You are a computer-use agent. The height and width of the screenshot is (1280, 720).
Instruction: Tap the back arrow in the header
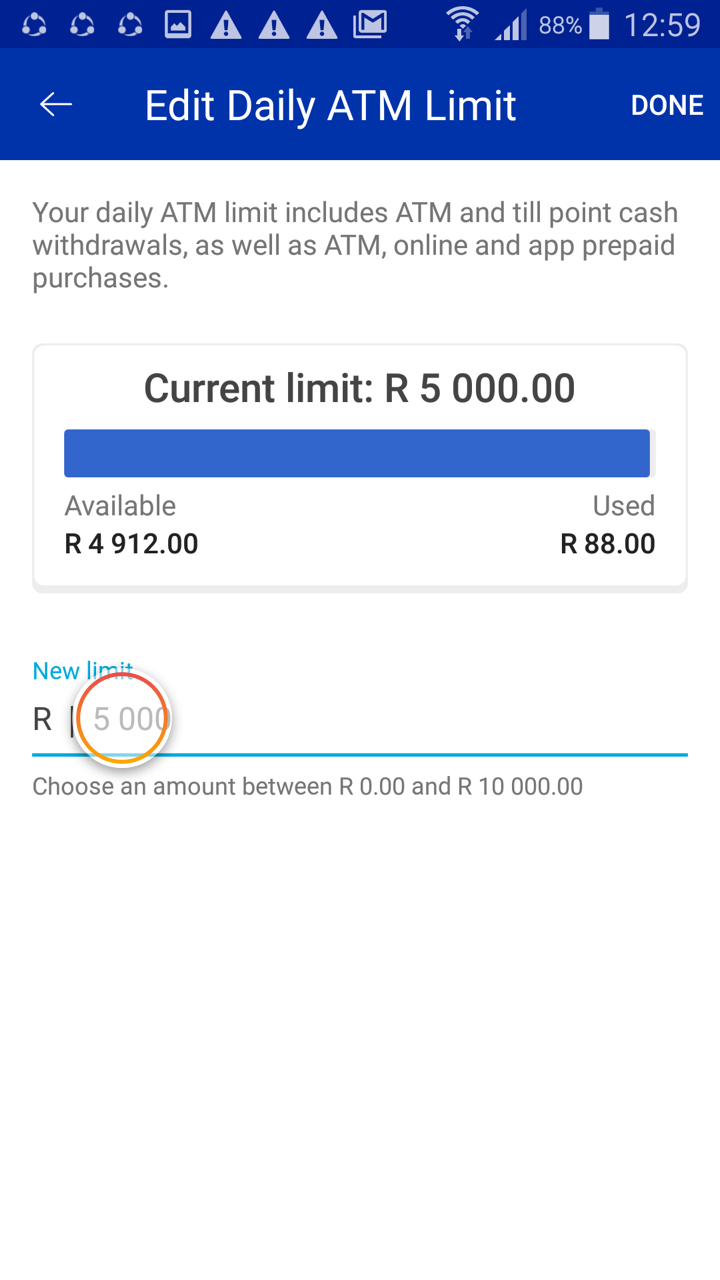[56, 105]
